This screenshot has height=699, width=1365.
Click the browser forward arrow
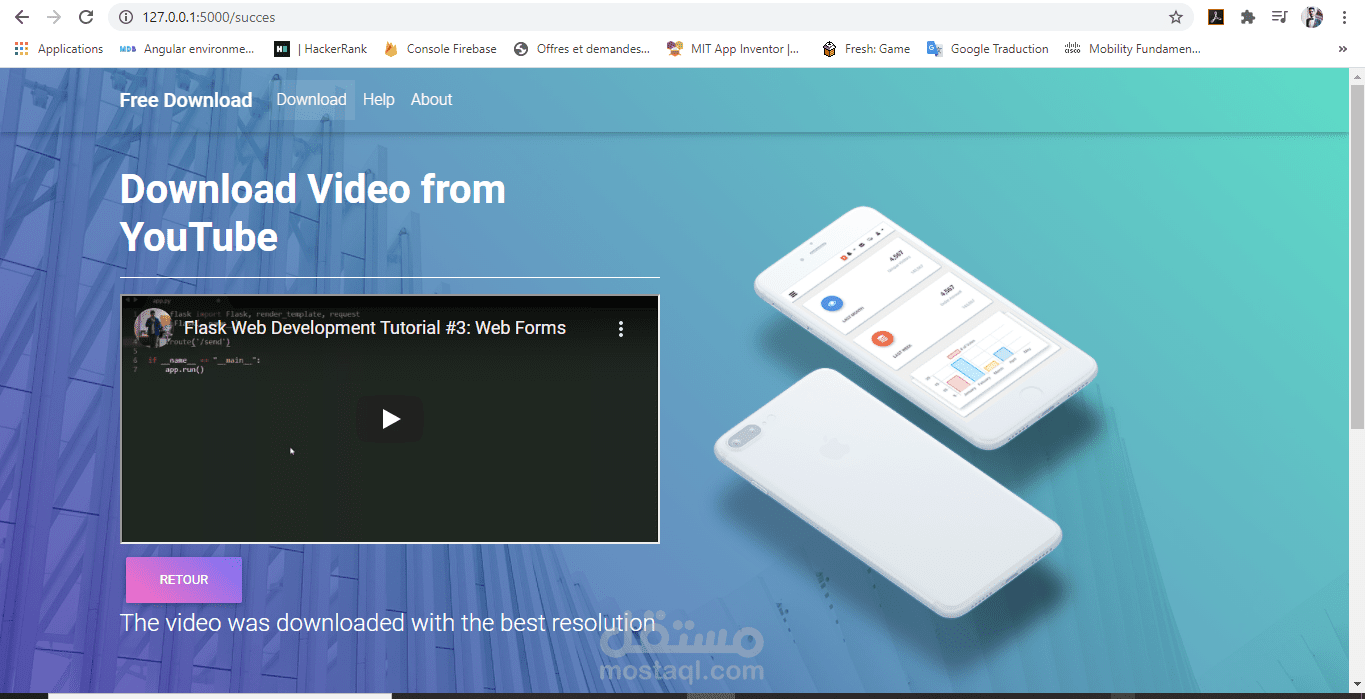click(x=54, y=17)
